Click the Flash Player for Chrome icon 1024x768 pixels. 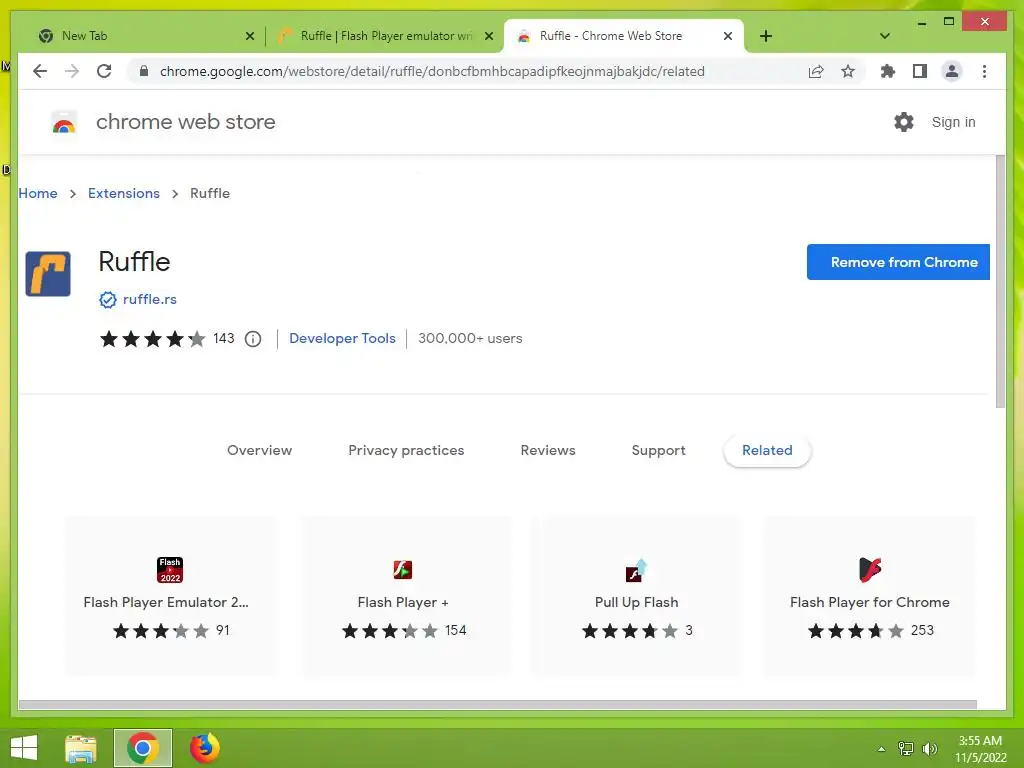870,569
